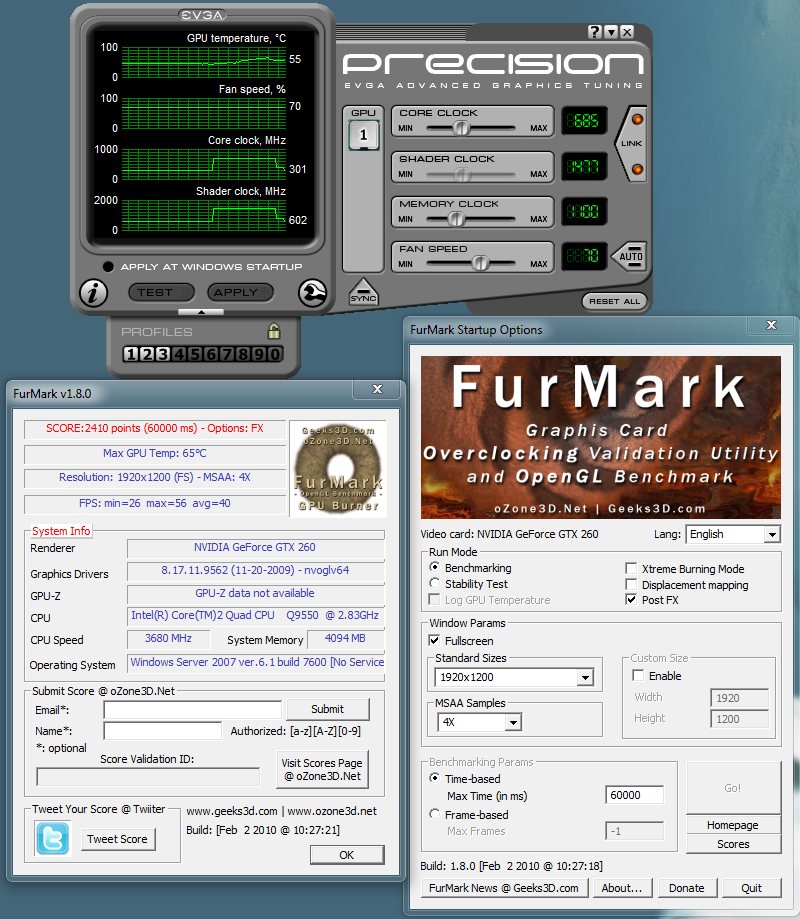This screenshot has height=919, width=800.
Task: Open the Lang English dropdown
Action: pos(733,534)
